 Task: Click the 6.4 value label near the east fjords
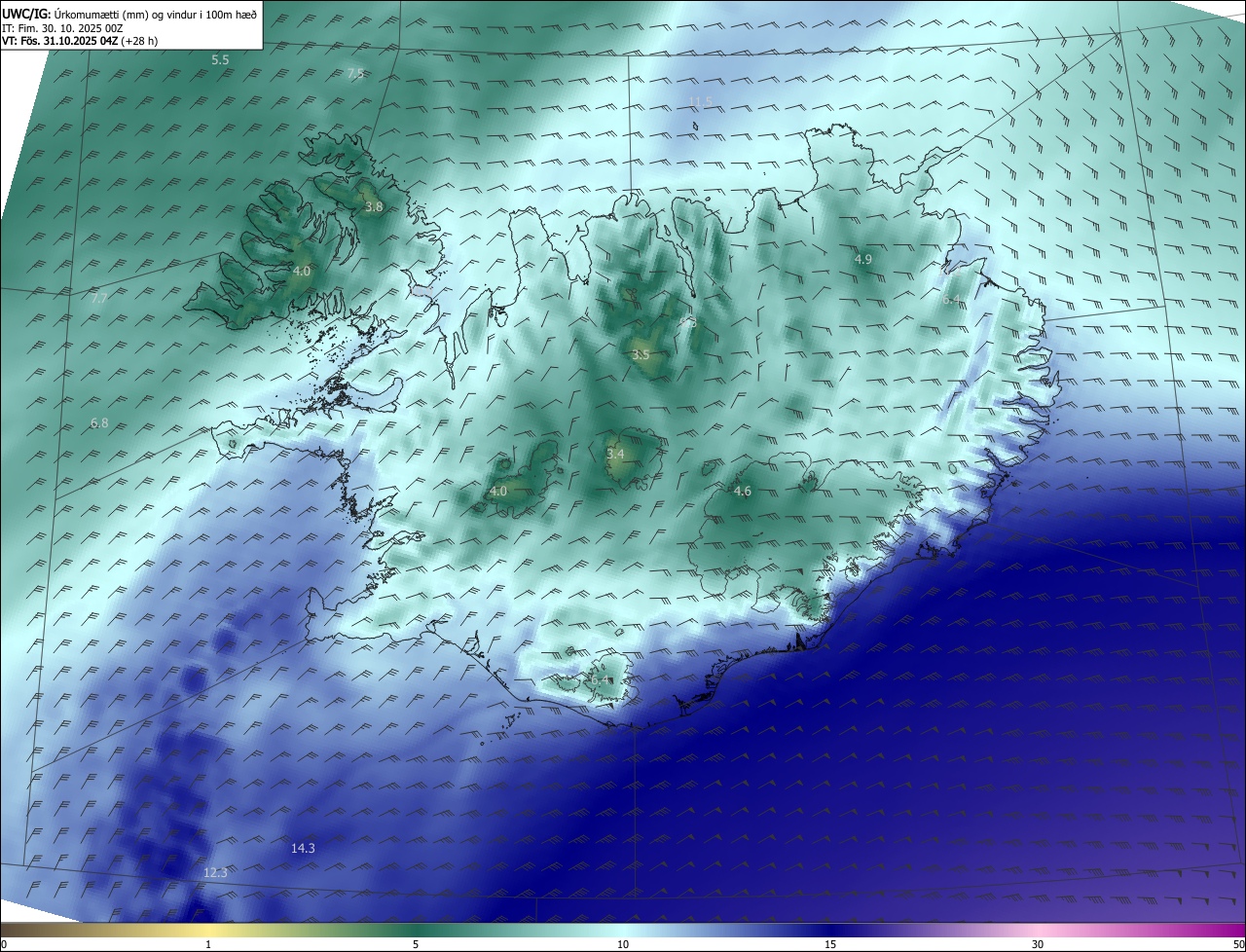click(951, 300)
